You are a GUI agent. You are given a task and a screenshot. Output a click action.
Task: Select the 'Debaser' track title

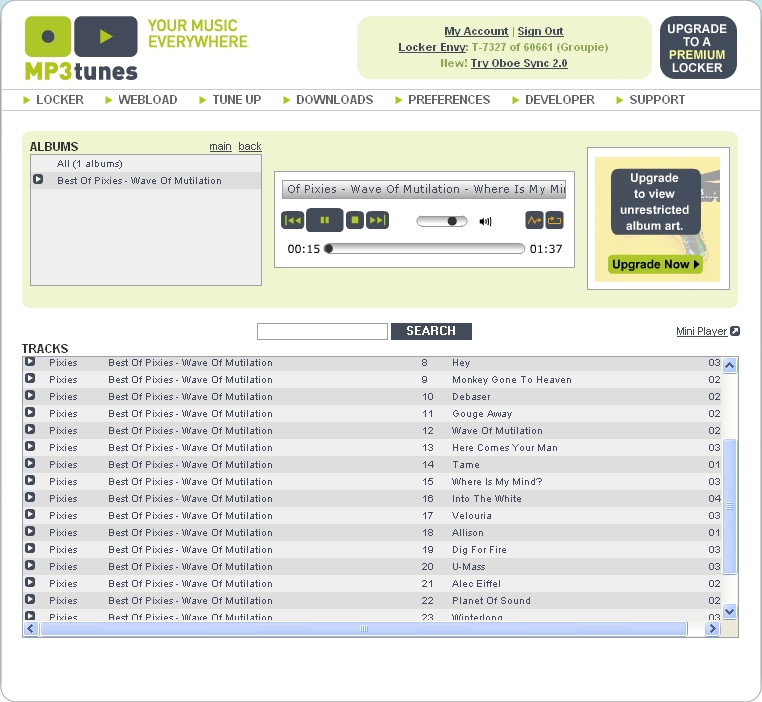pyautogui.click(x=471, y=396)
